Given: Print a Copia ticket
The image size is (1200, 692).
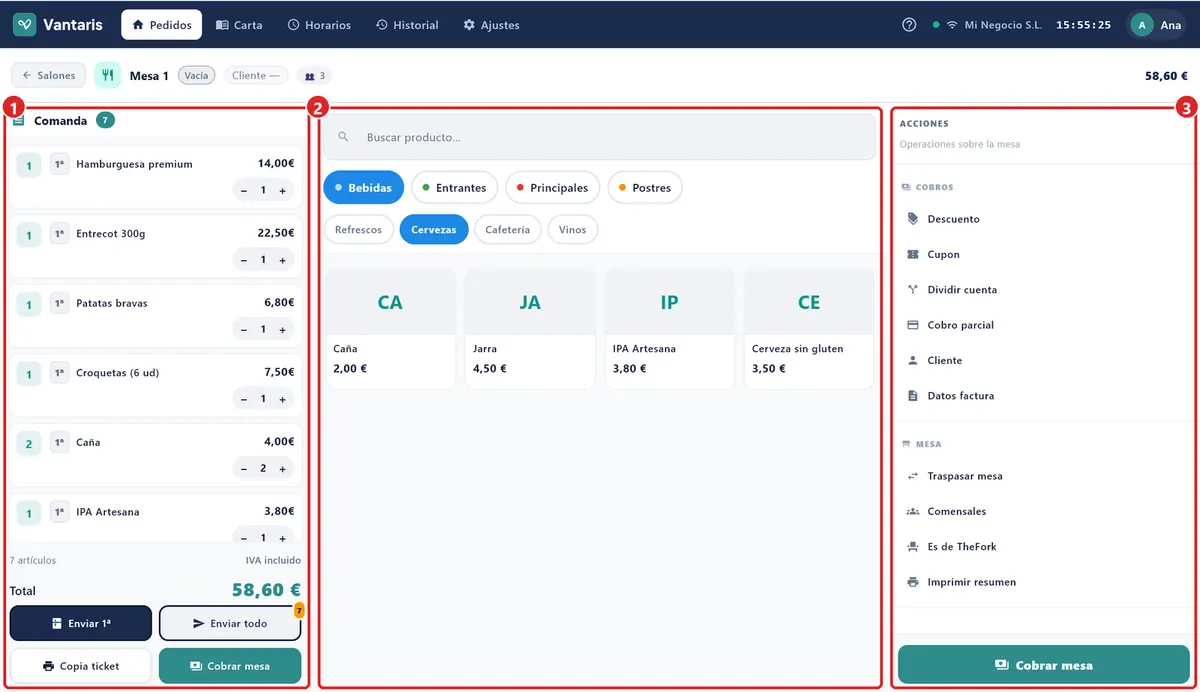Looking at the screenshot, I should (81, 666).
